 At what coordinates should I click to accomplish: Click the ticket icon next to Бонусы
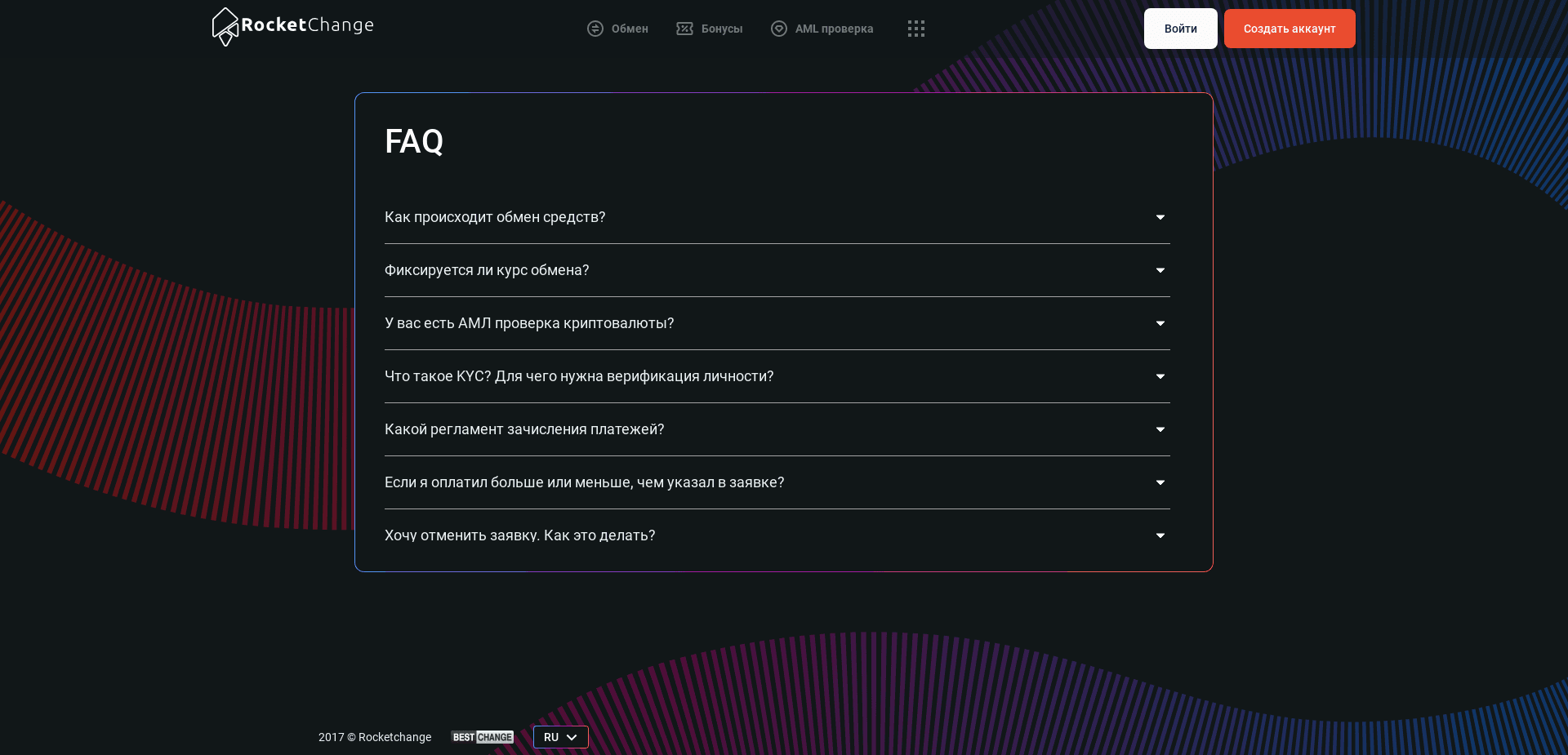tap(684, 29)
